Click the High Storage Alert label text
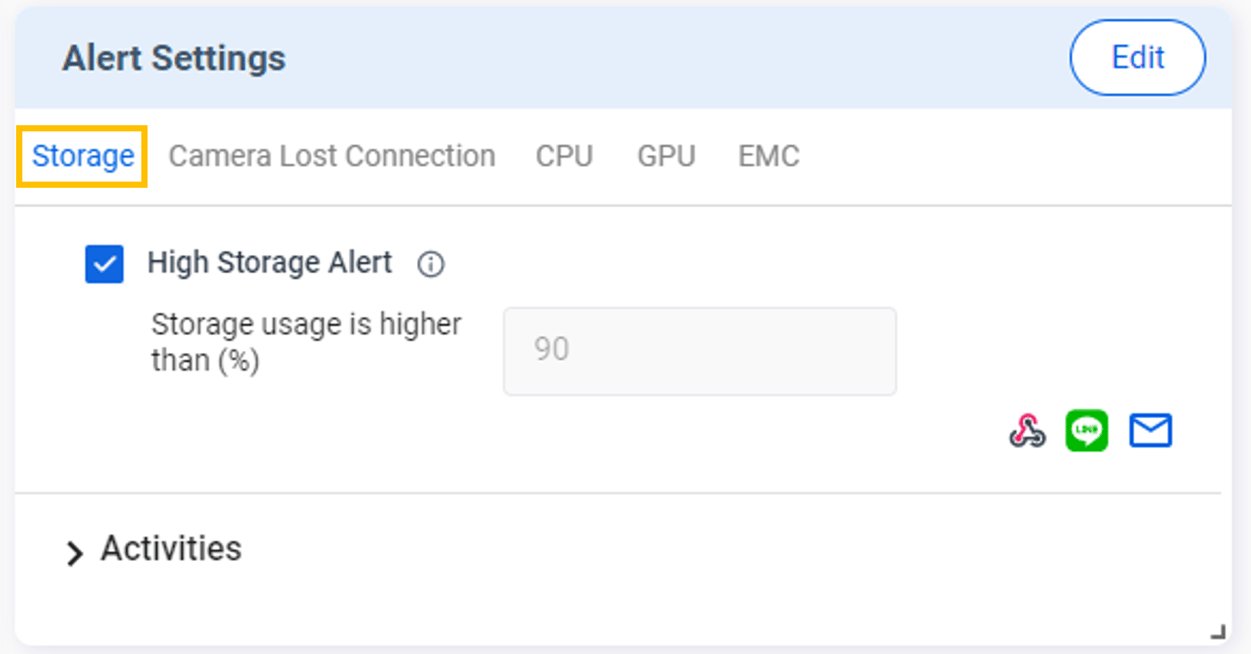 pyautogui.click(x=269, y=263)
